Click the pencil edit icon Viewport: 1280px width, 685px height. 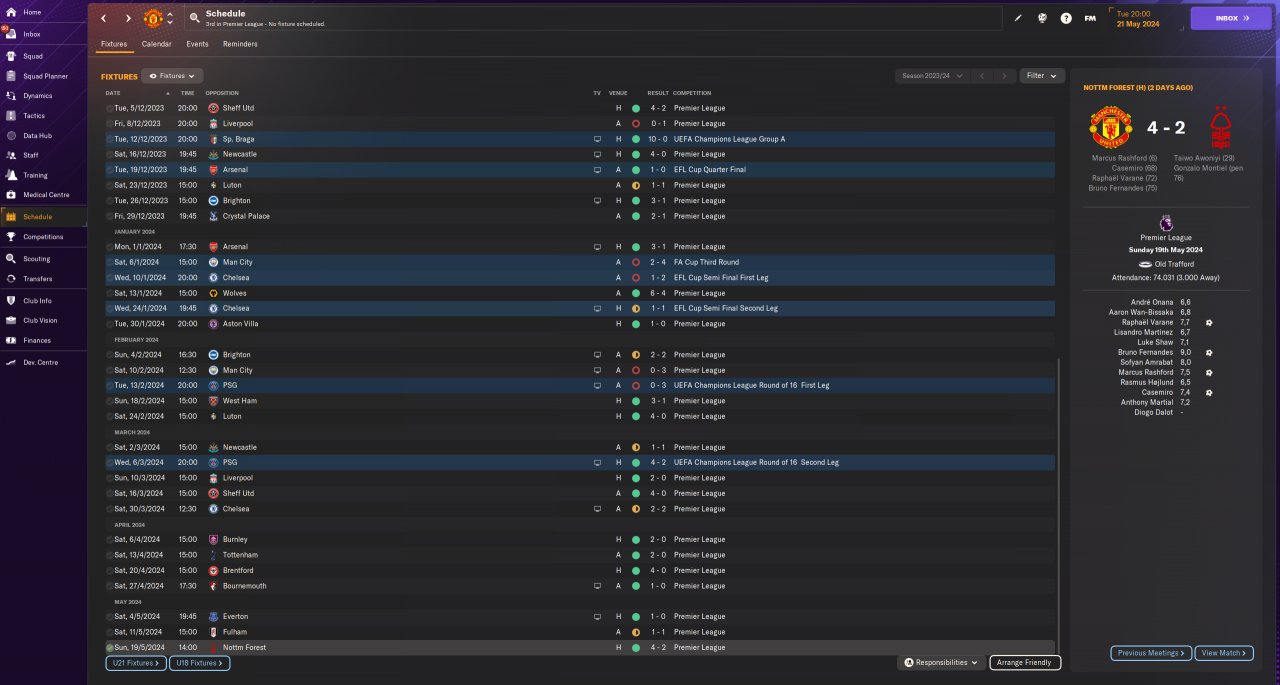[x=1018, y=18]
